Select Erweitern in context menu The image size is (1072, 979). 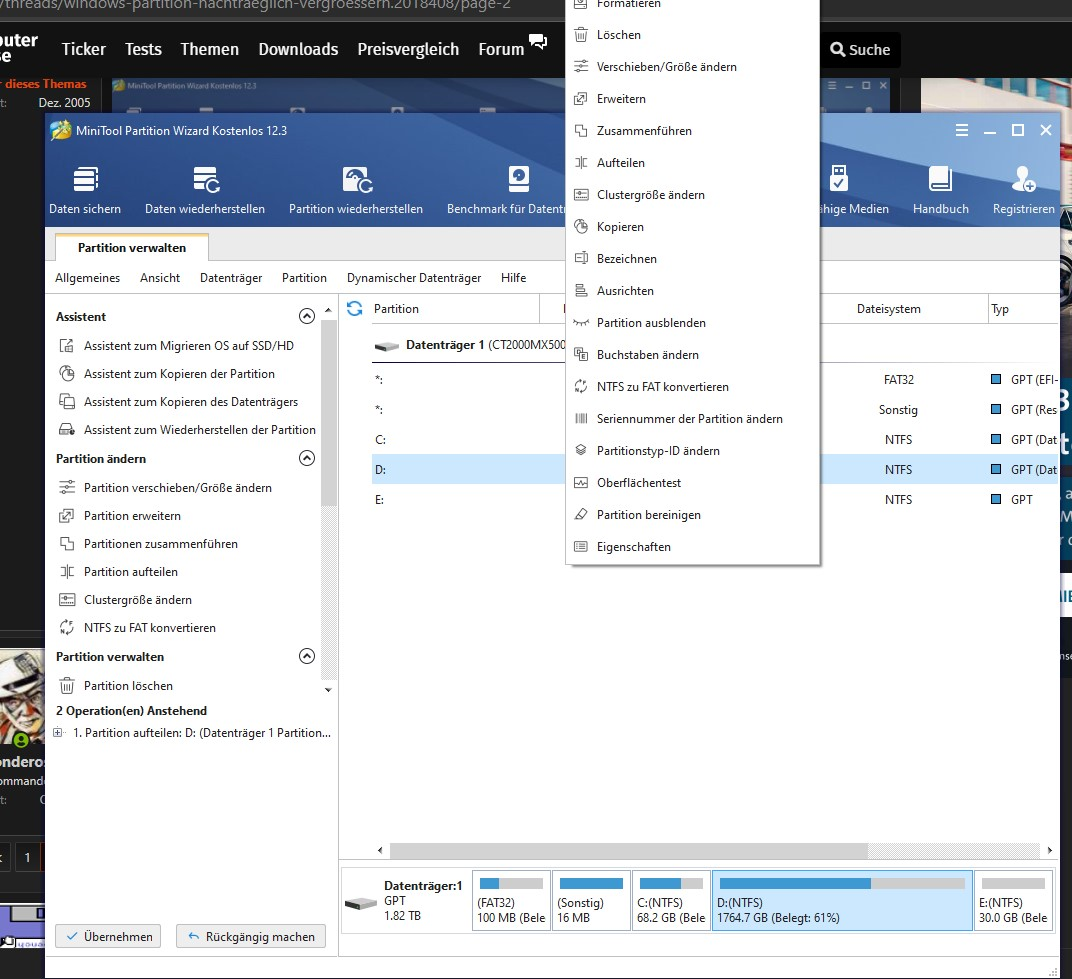tap(693, 98)
